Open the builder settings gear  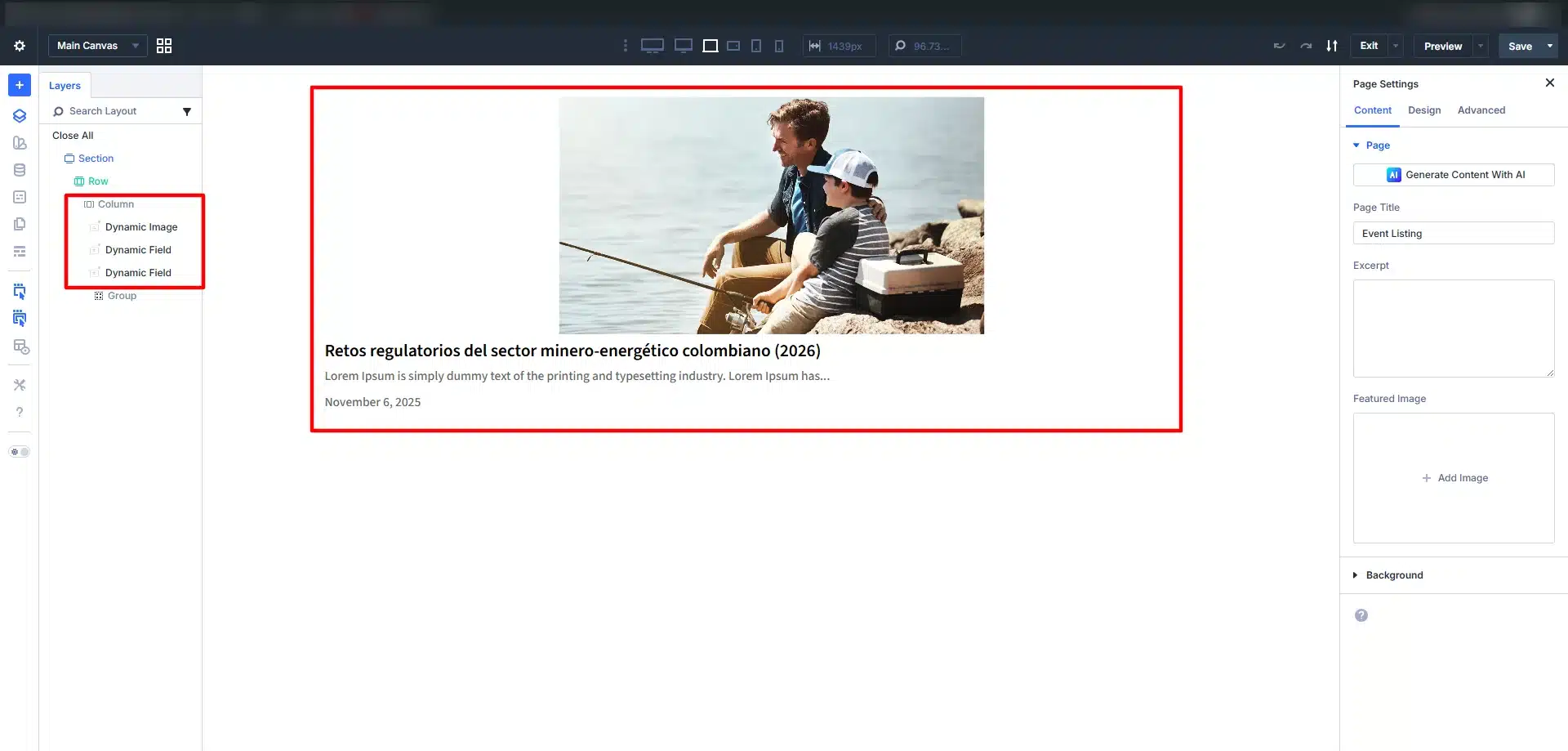(20, 46)
